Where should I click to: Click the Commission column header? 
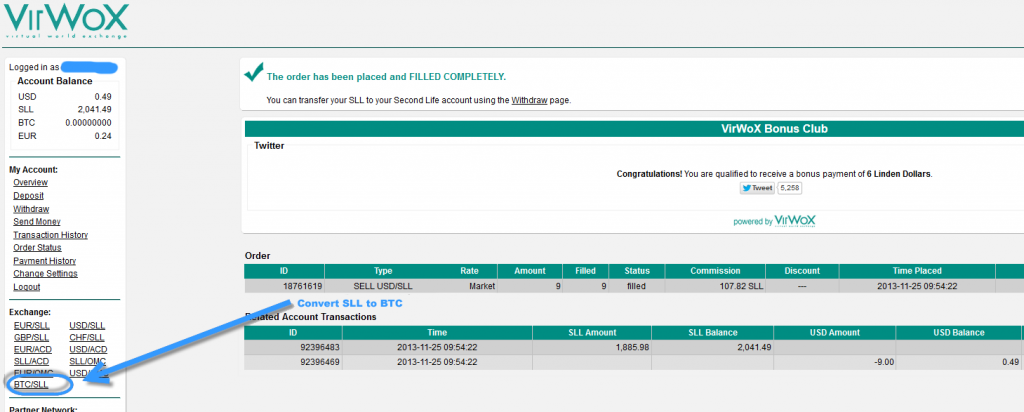point(716,270)
